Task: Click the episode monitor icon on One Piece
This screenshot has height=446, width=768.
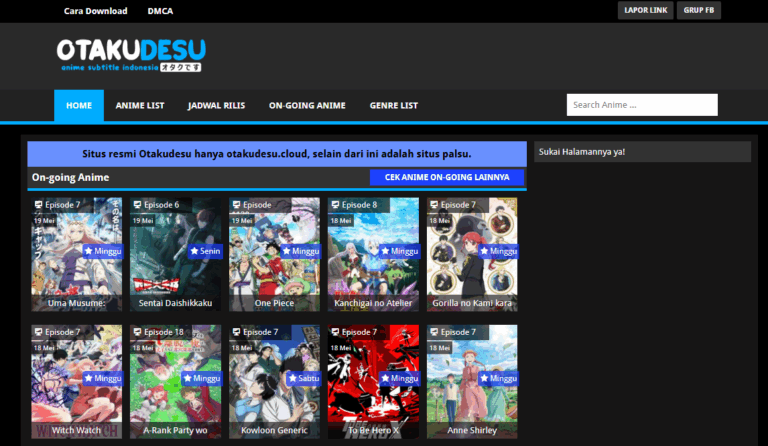Action: pos(236,205)
